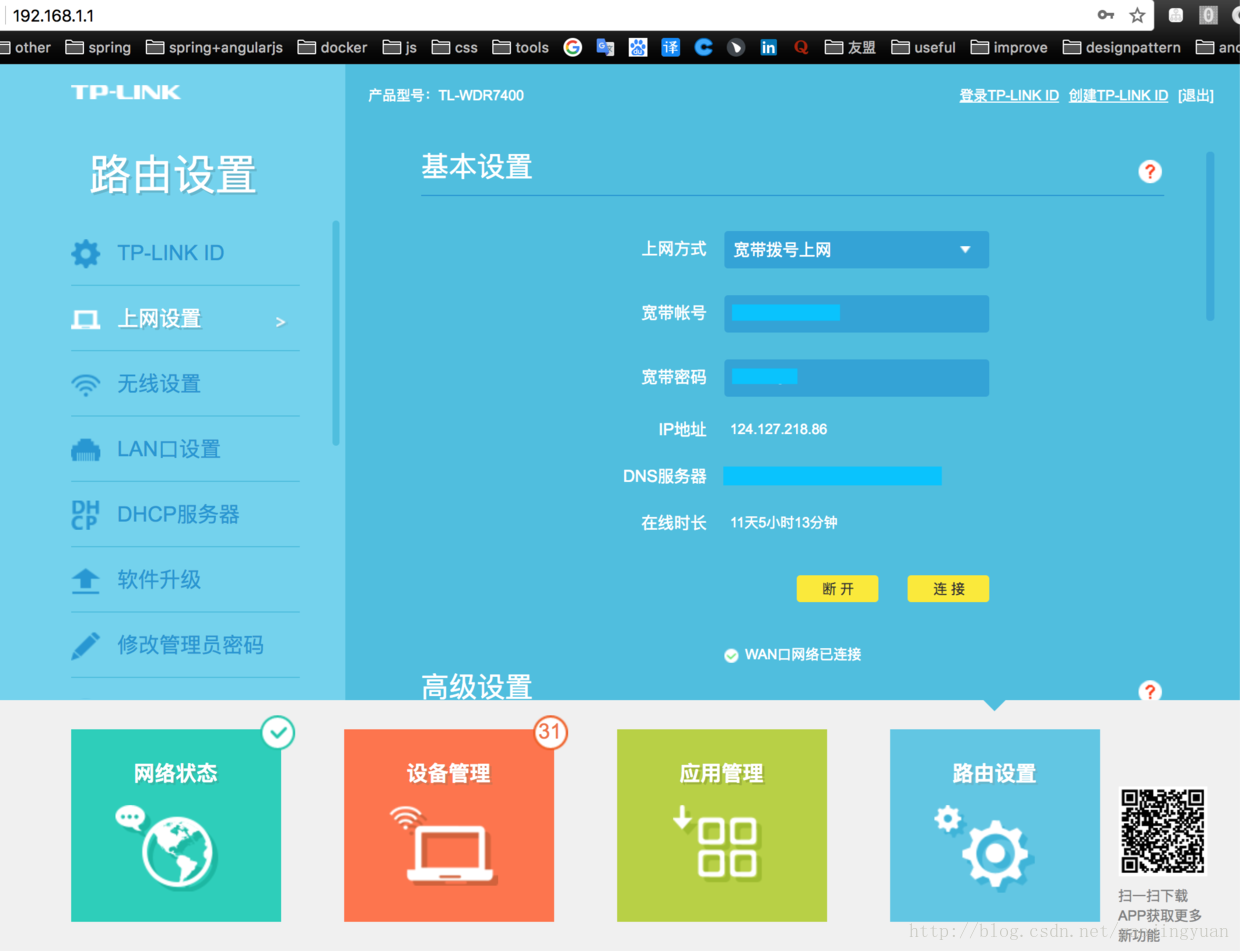Click the green checkmark badge on 网络状态

(x=278, y=733)
